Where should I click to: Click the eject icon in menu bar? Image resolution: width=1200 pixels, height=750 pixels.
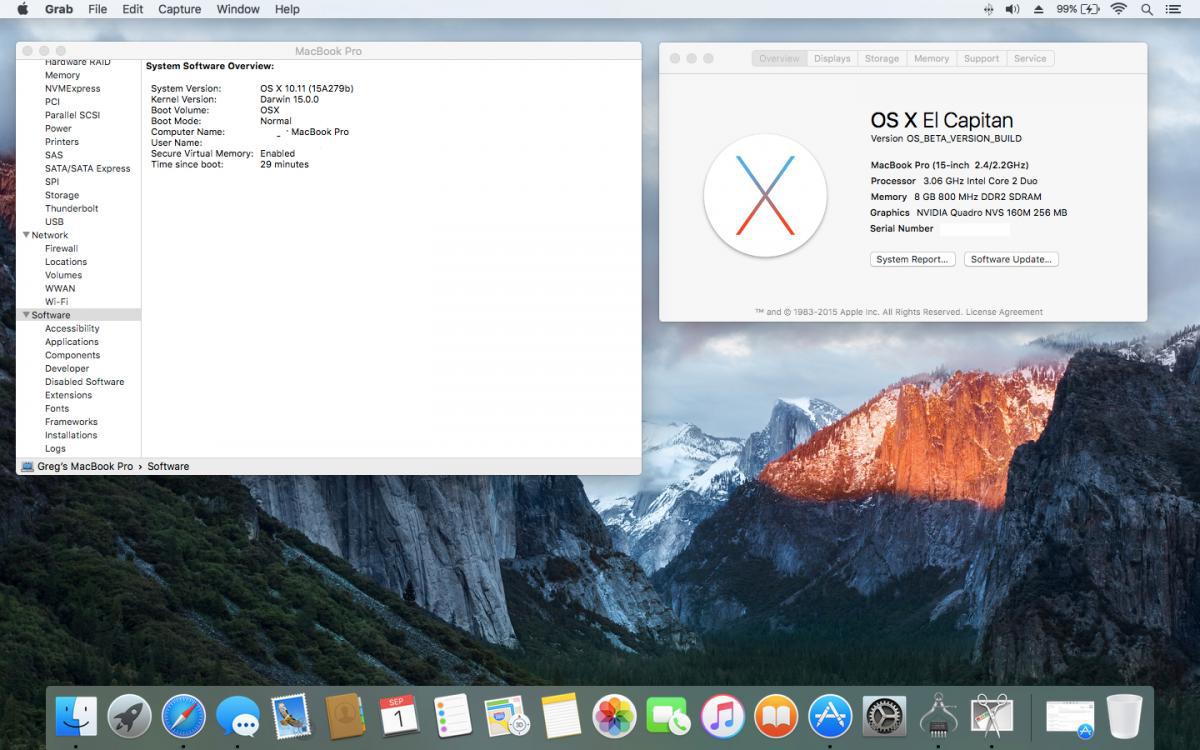(1039, 9)
